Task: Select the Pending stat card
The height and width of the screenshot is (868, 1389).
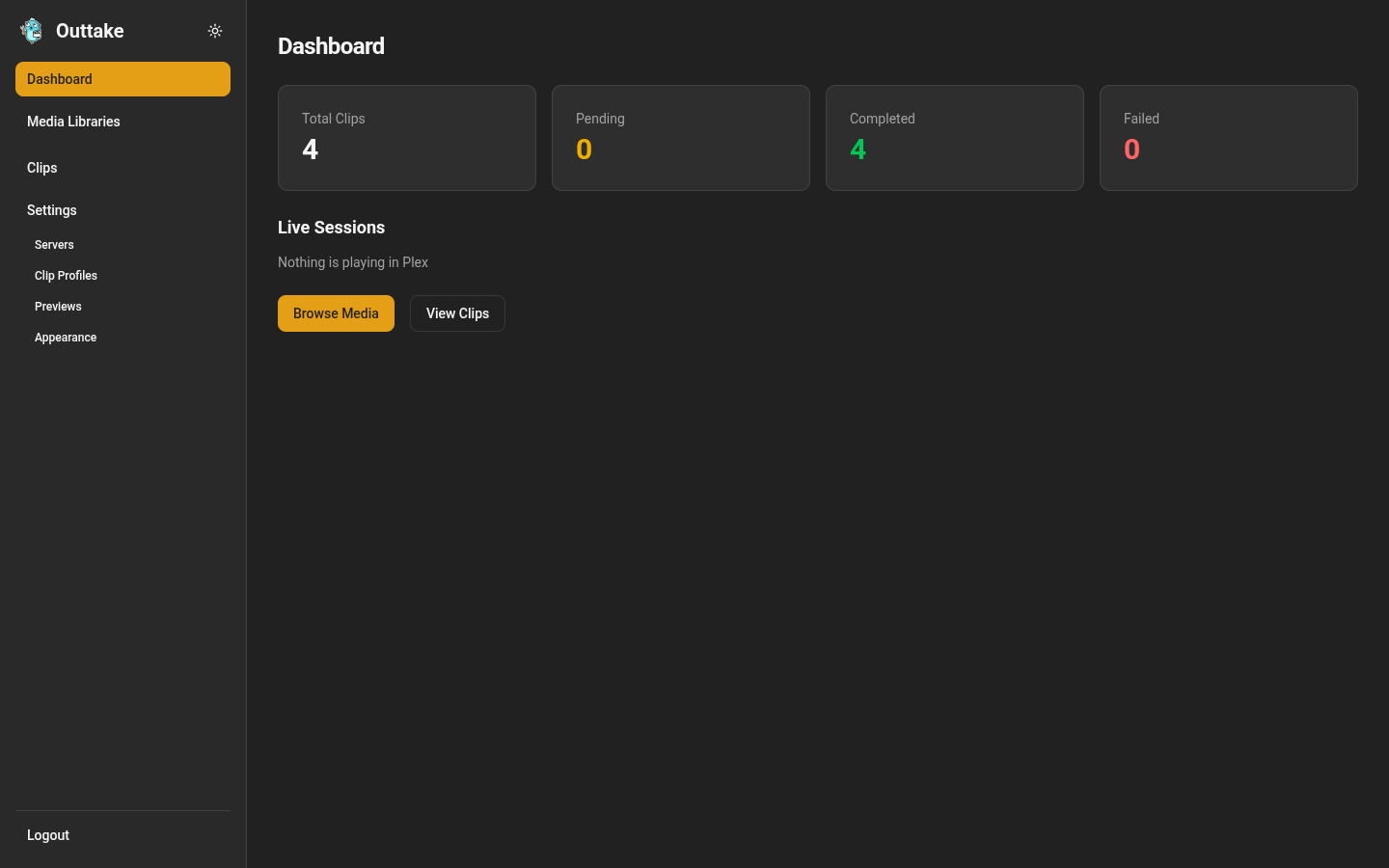Action: click(681, 138)
